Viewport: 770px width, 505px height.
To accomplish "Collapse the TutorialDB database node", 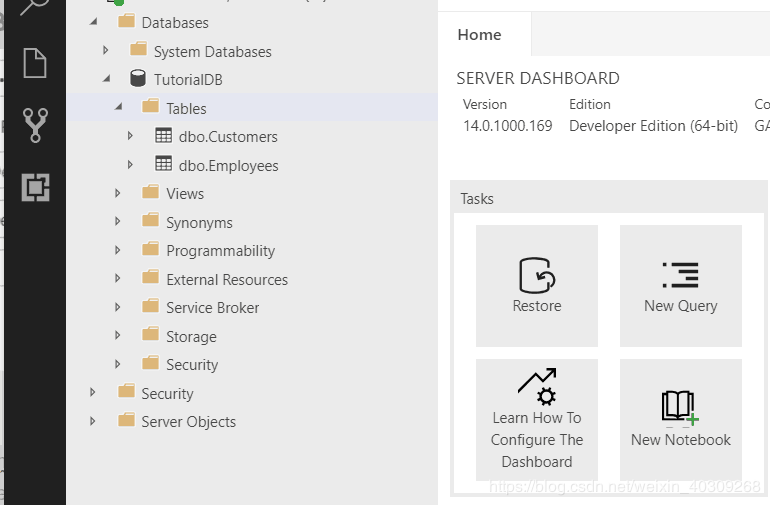I will [x=107, y=79].
